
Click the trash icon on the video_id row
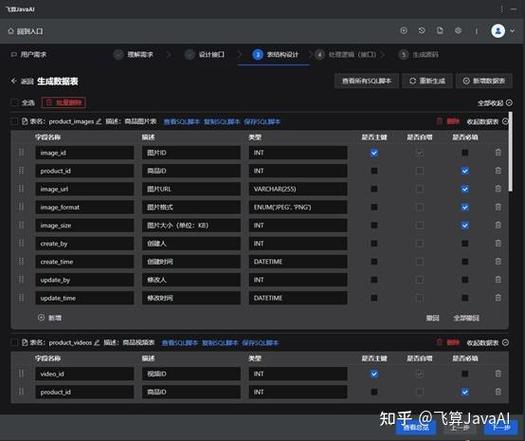click(x=498, y=374)
